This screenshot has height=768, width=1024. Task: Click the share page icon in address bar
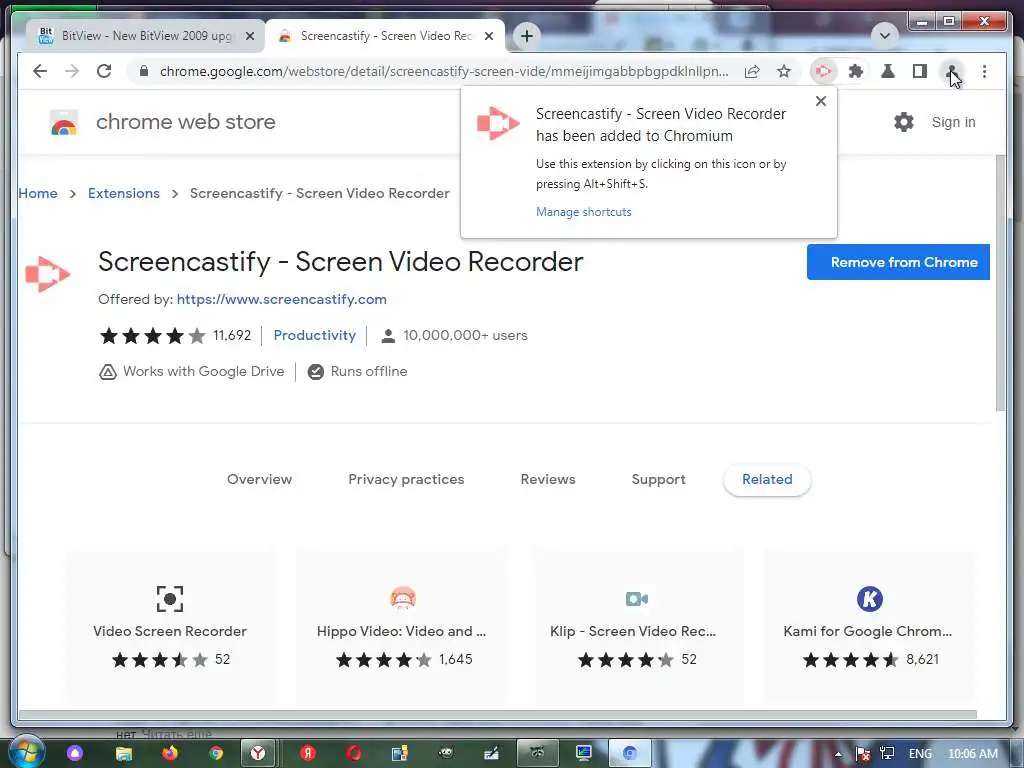click(x=752, y=71)
